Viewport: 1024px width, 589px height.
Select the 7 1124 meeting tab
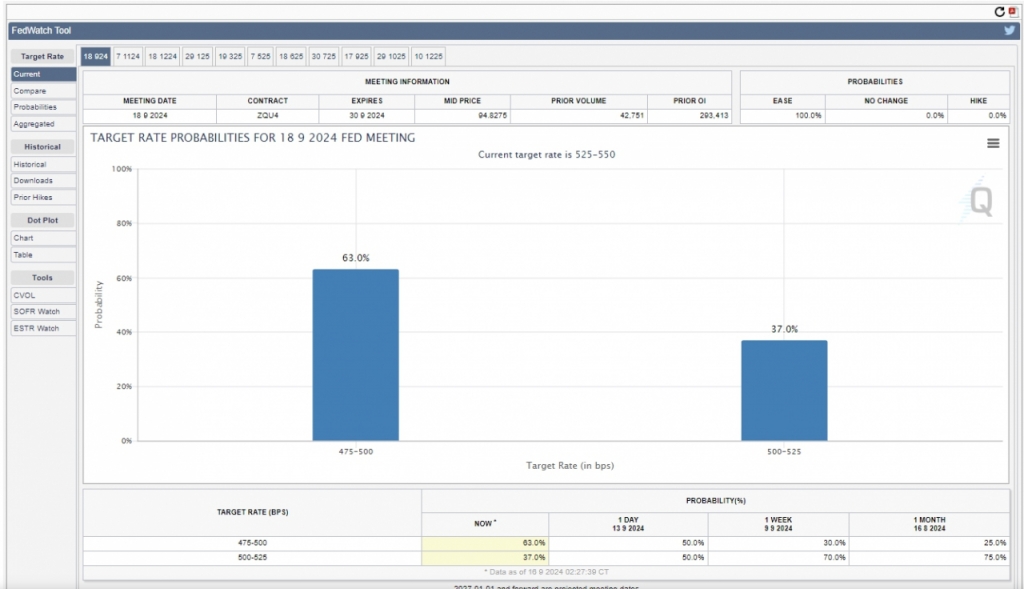coord(128,57)
